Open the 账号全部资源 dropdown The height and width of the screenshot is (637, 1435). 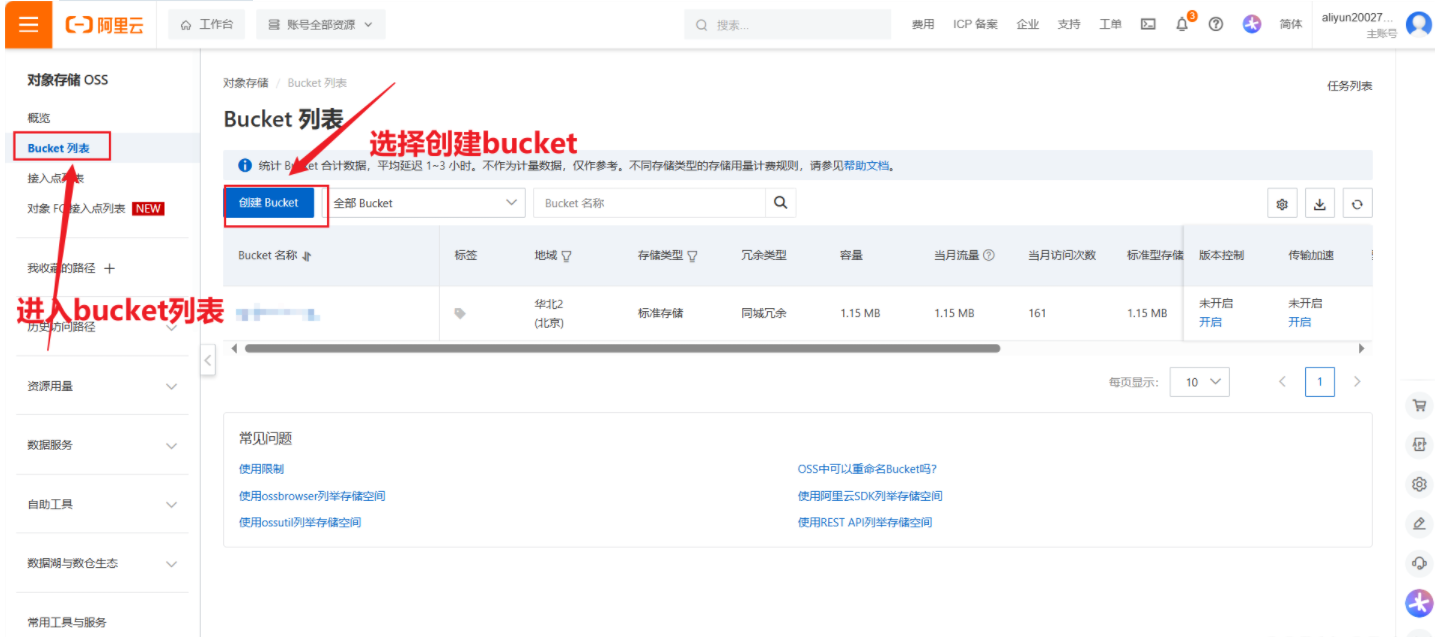point(320,24)
